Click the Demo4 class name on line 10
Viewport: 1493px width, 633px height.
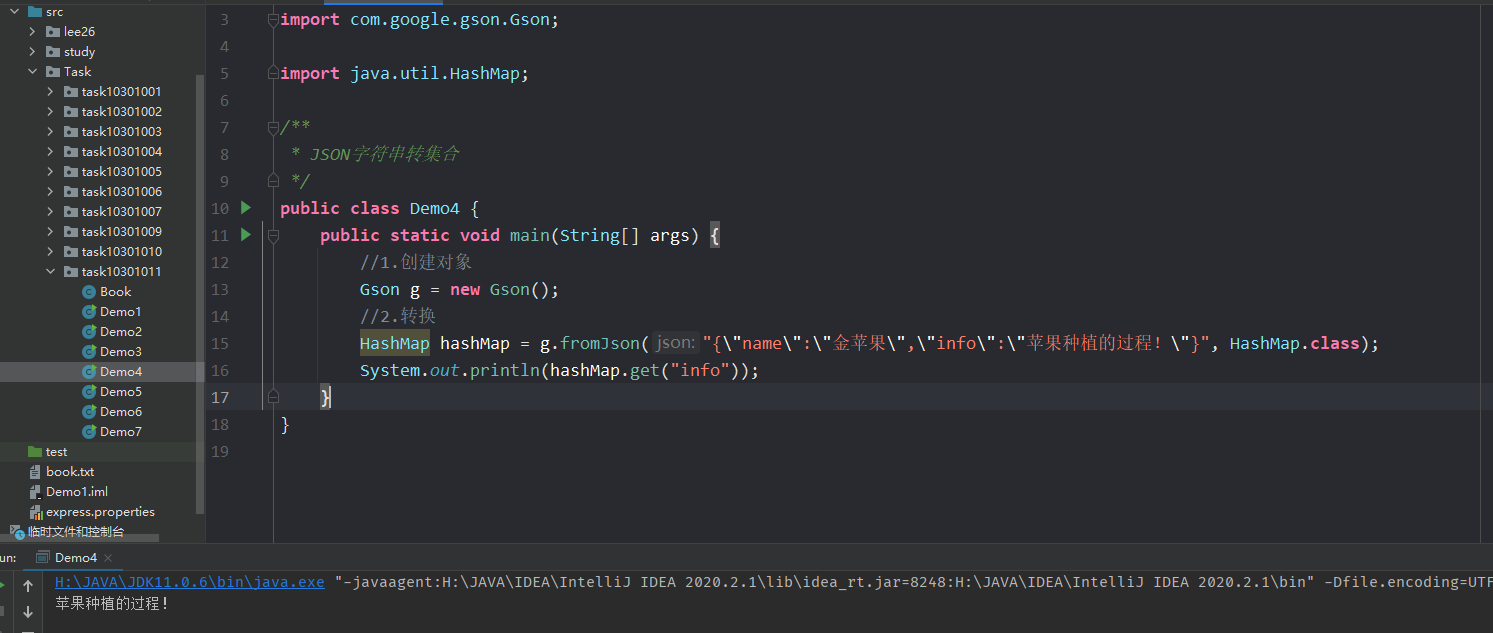click(x=435, y=208)
